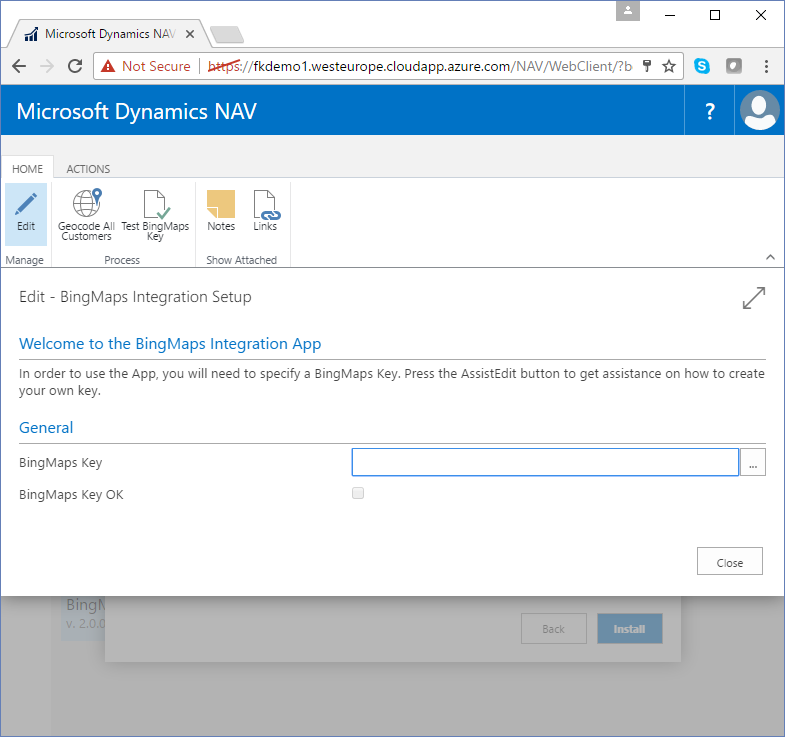Image resolution: width=785 pixels, height=737 pixels.
Task: Click the Skype extension icon
Action: point(702,66)
